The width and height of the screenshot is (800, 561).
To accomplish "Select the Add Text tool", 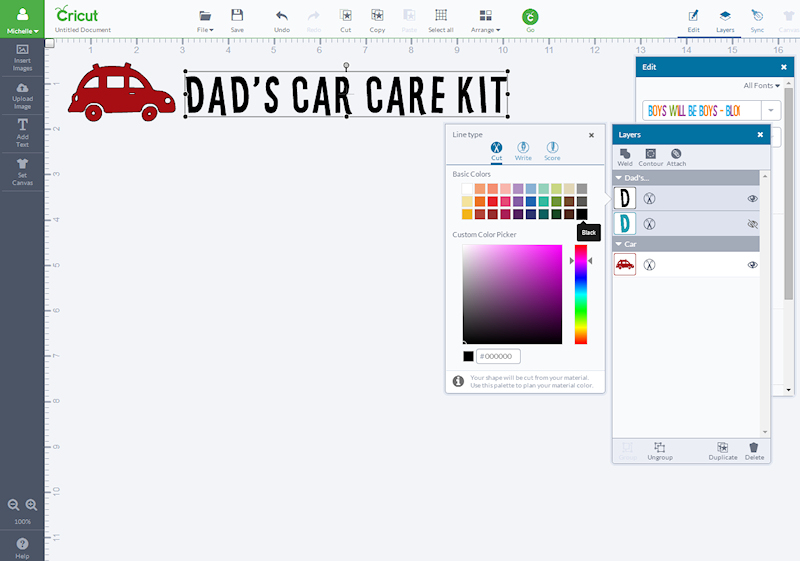I will [x=22, y=133].
